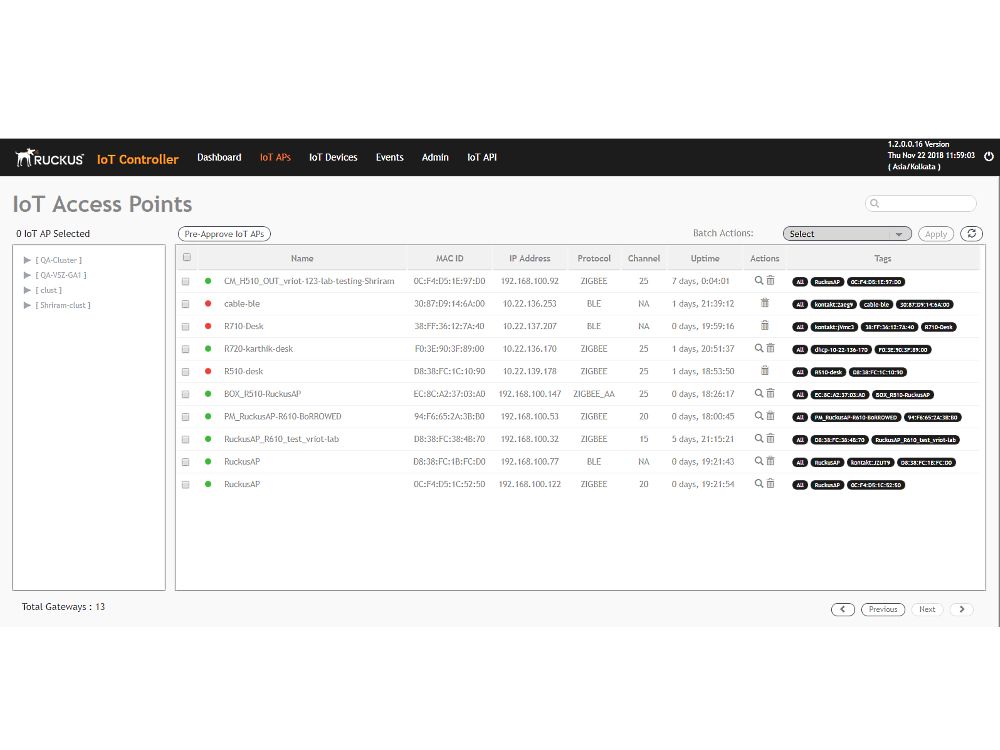Click RuckusAP tag on CM_H510_OUT_vriot row
Viewport: 1000px width, 750px height.
tap(827, 282)
